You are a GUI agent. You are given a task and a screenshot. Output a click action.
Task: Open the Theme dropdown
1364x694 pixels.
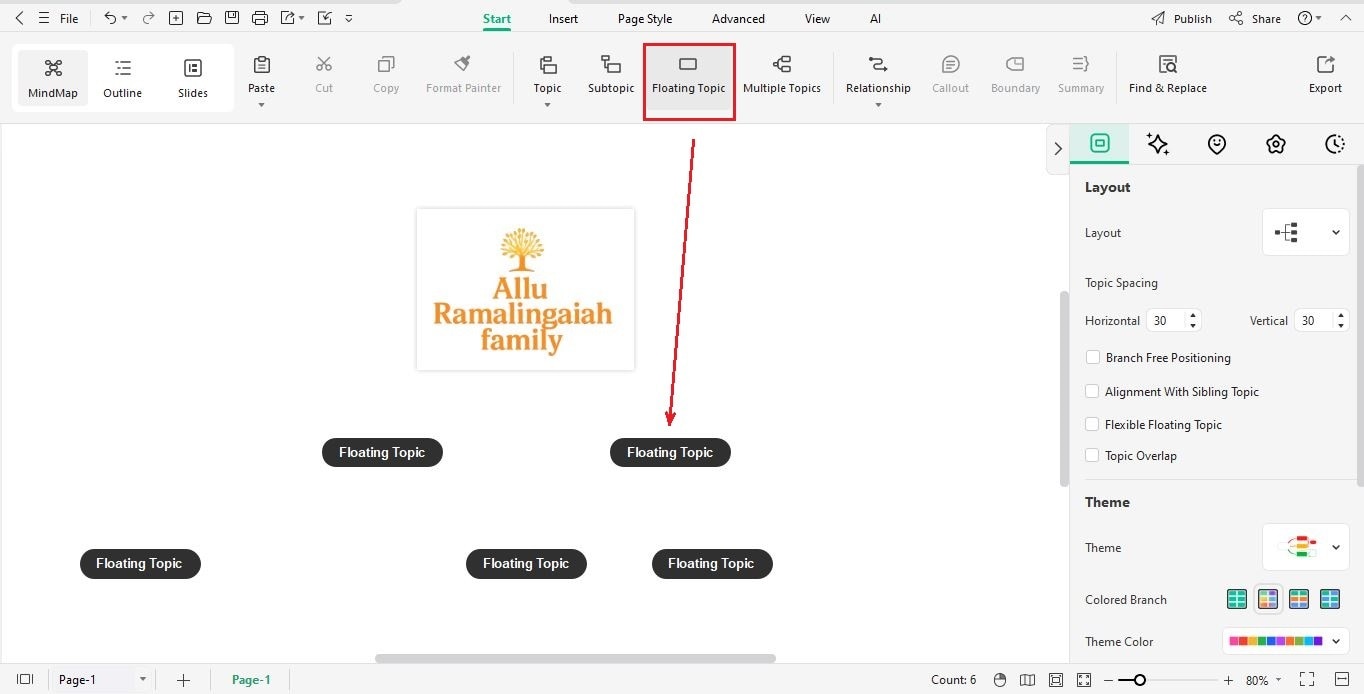click(1306, 547)
